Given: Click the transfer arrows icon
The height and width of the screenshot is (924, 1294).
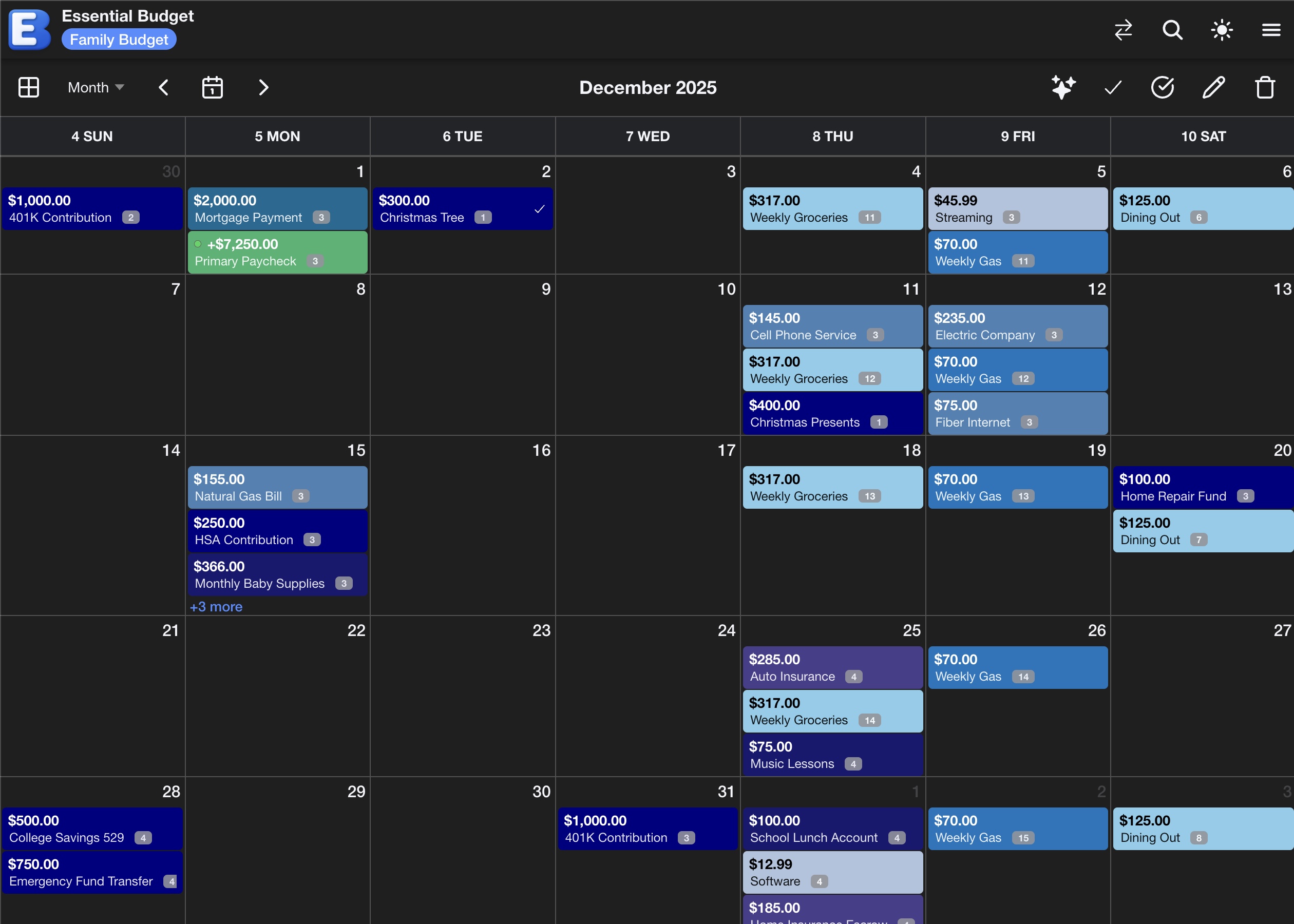Looking at the screenshot, I should pyautogui.click(x=1124, y=30).
